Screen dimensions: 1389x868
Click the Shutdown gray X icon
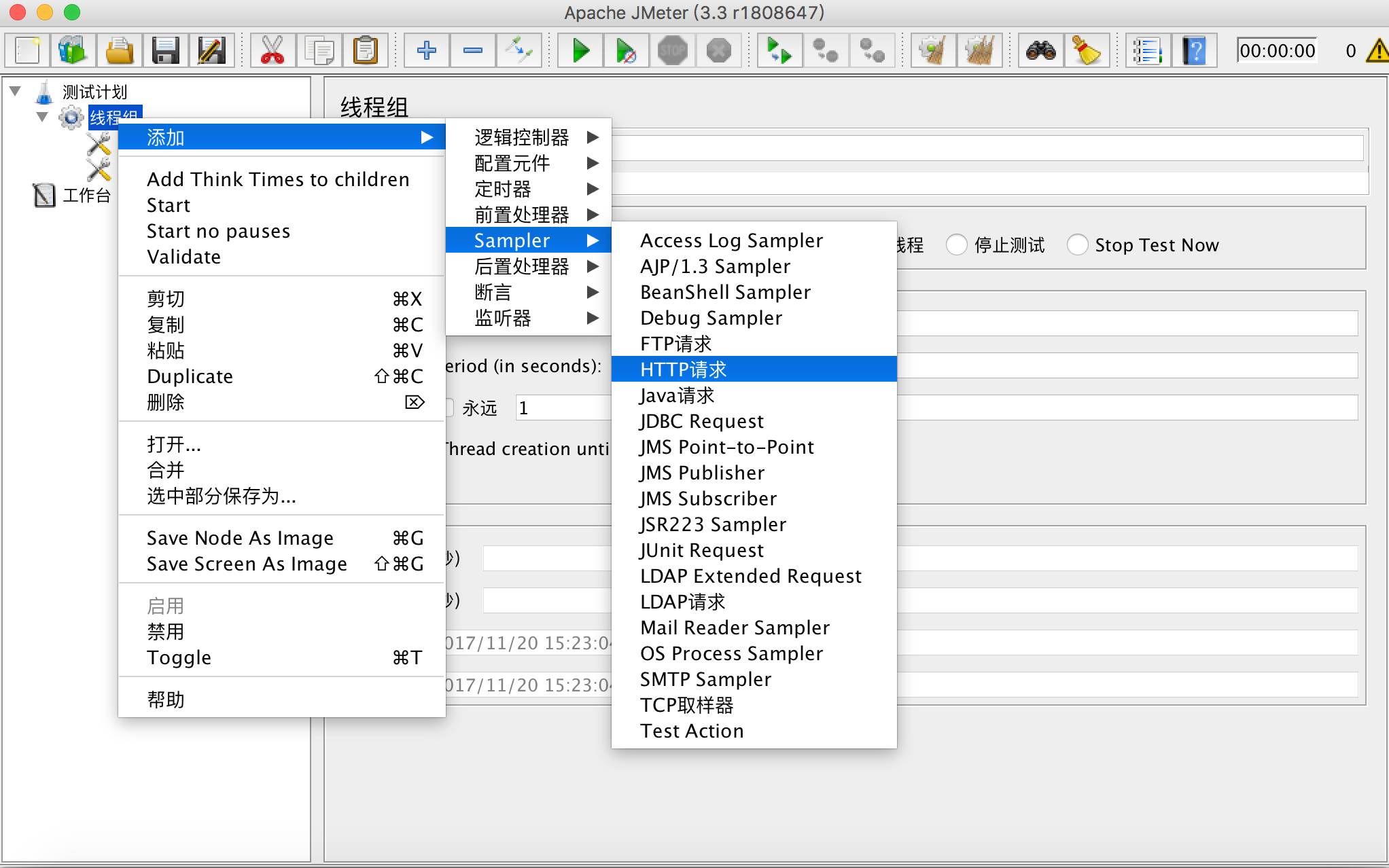click(718, 51)
